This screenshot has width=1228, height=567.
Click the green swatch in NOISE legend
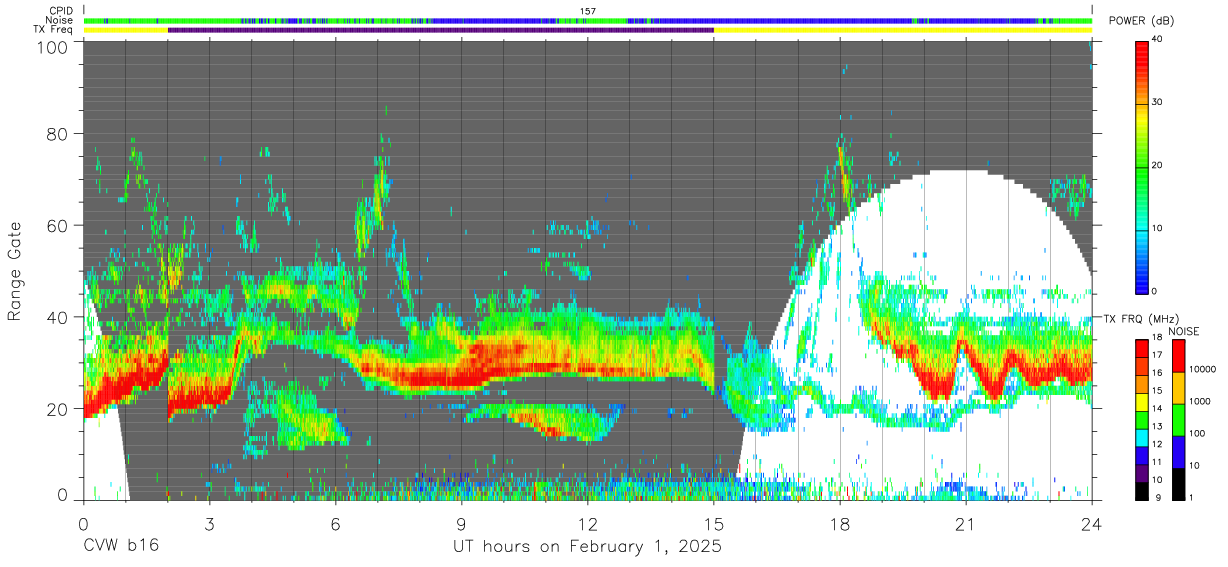(1179, 420)
